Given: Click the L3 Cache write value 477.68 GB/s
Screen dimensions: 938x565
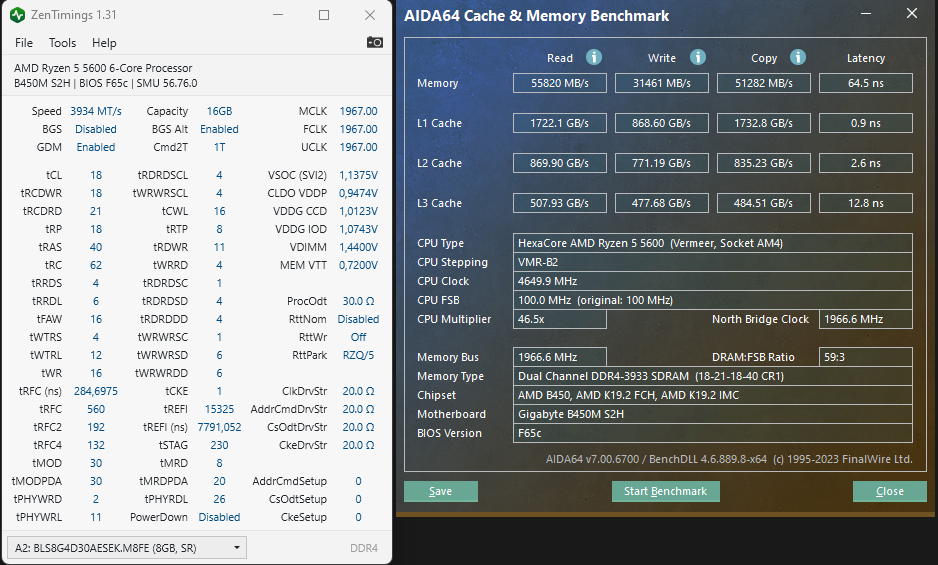Looking at the screenshot, I should pyautogui.click(x=662, y=203).
